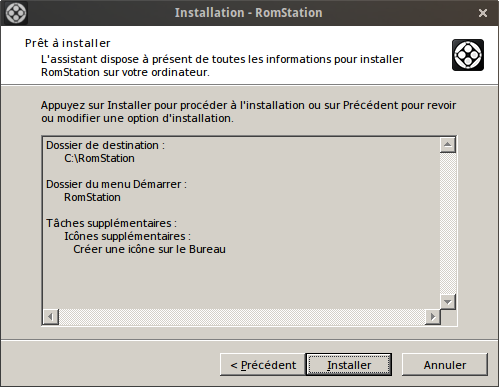Click the vertical scrollbar track in summary box
Screen dimensions: 499x387
point(448,223)
